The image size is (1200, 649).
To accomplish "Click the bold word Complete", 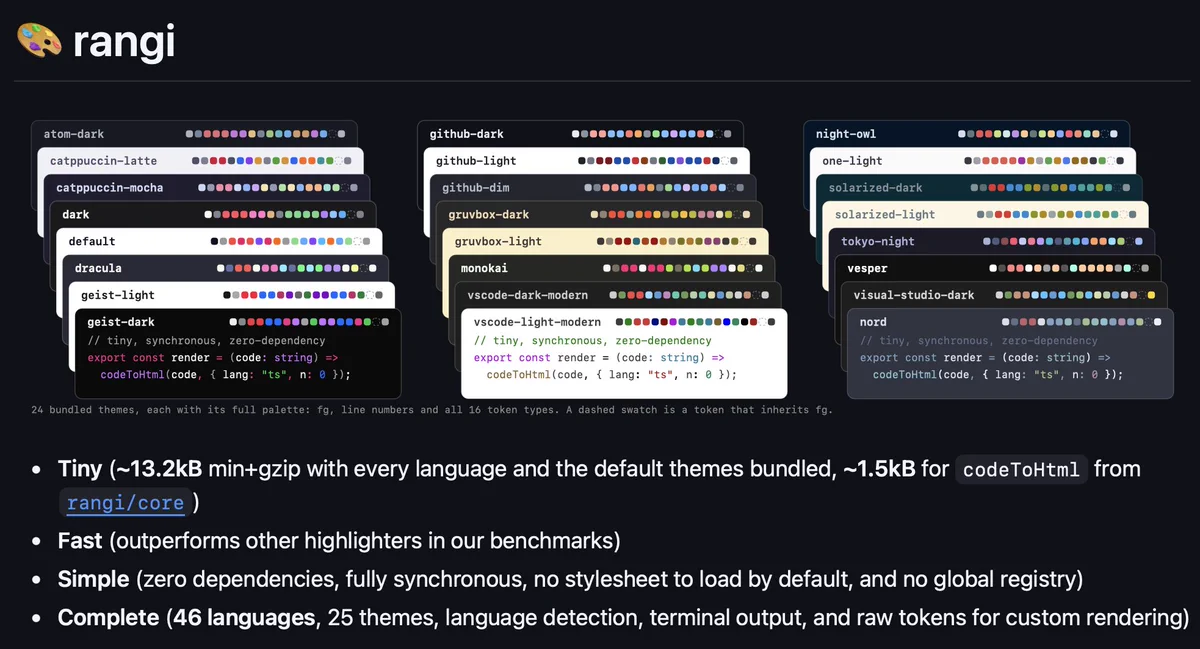I will point(108,618).
